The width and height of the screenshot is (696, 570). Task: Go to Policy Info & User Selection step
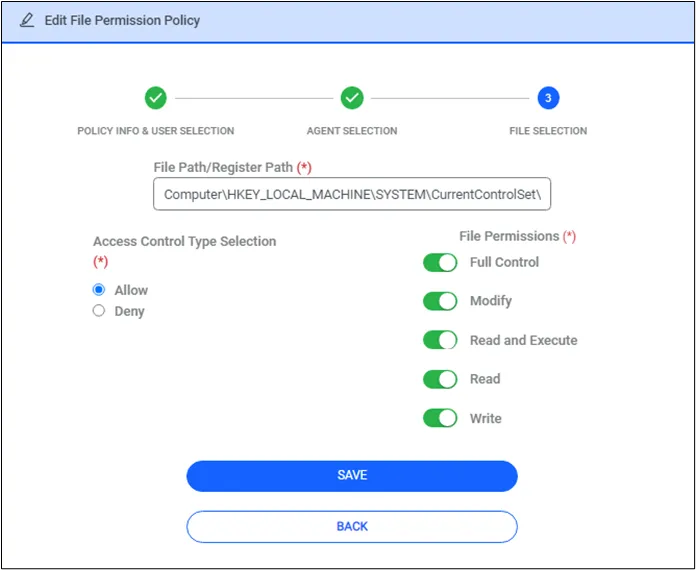tap(155, 98)
